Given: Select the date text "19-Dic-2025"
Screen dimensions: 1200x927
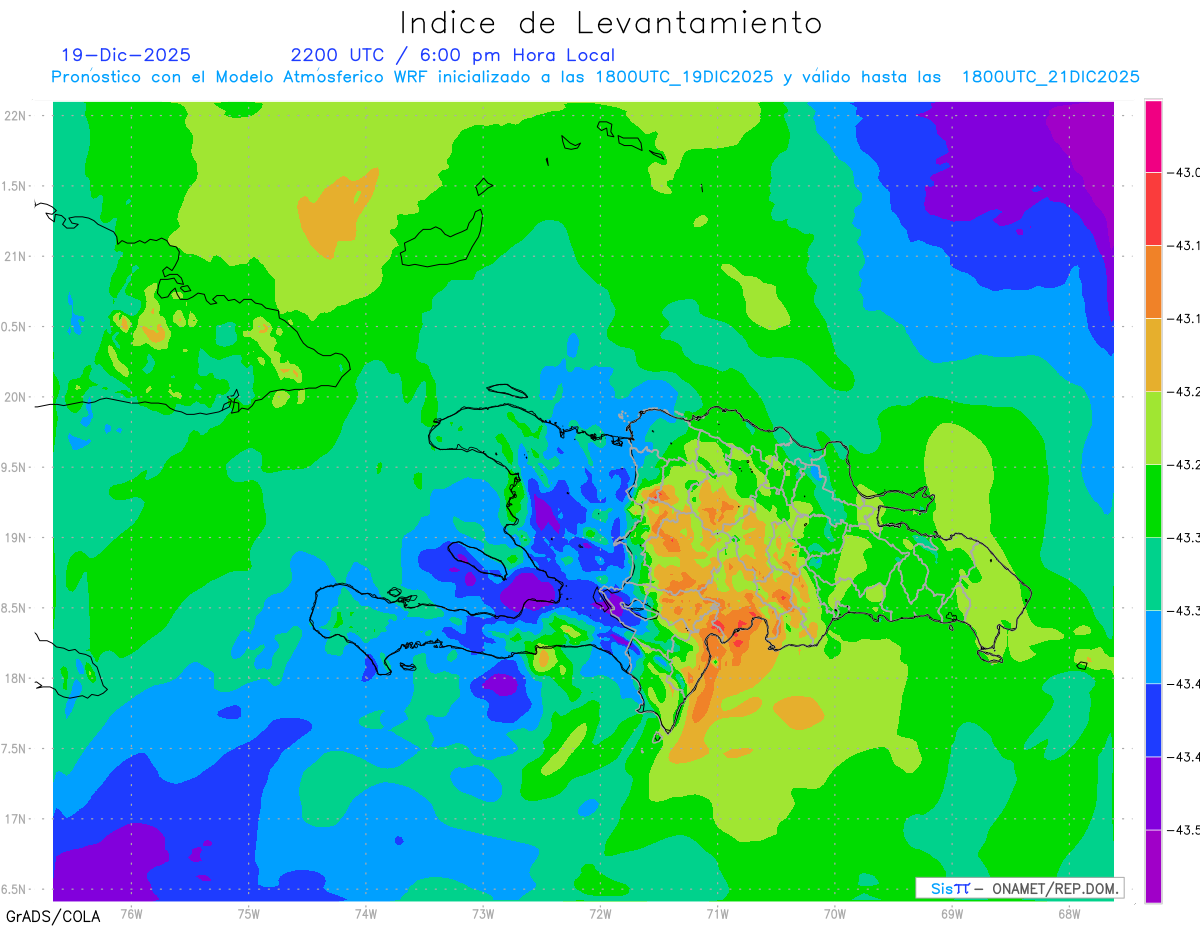Looking at the screenshot, I should [x=126, y=55].
